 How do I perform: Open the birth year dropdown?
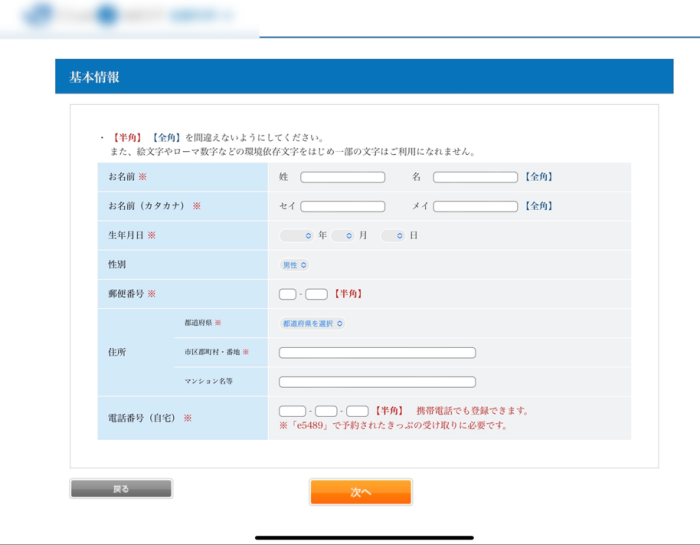[296, 236]
